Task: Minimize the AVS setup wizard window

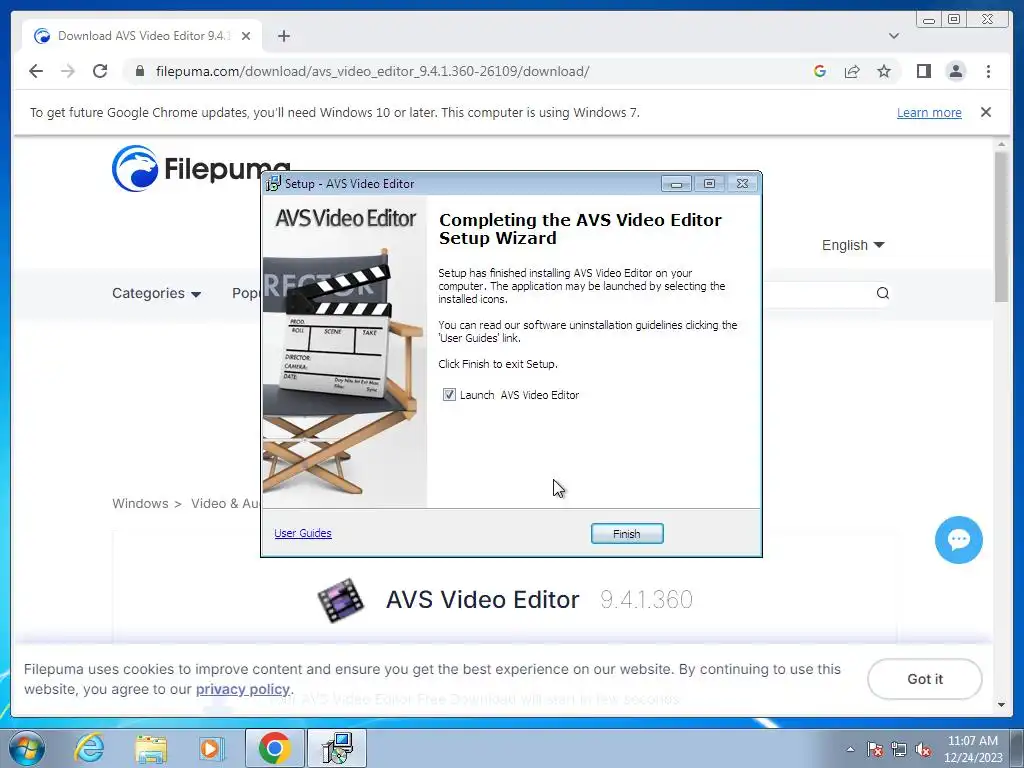Action: click(x=676, y=184)
